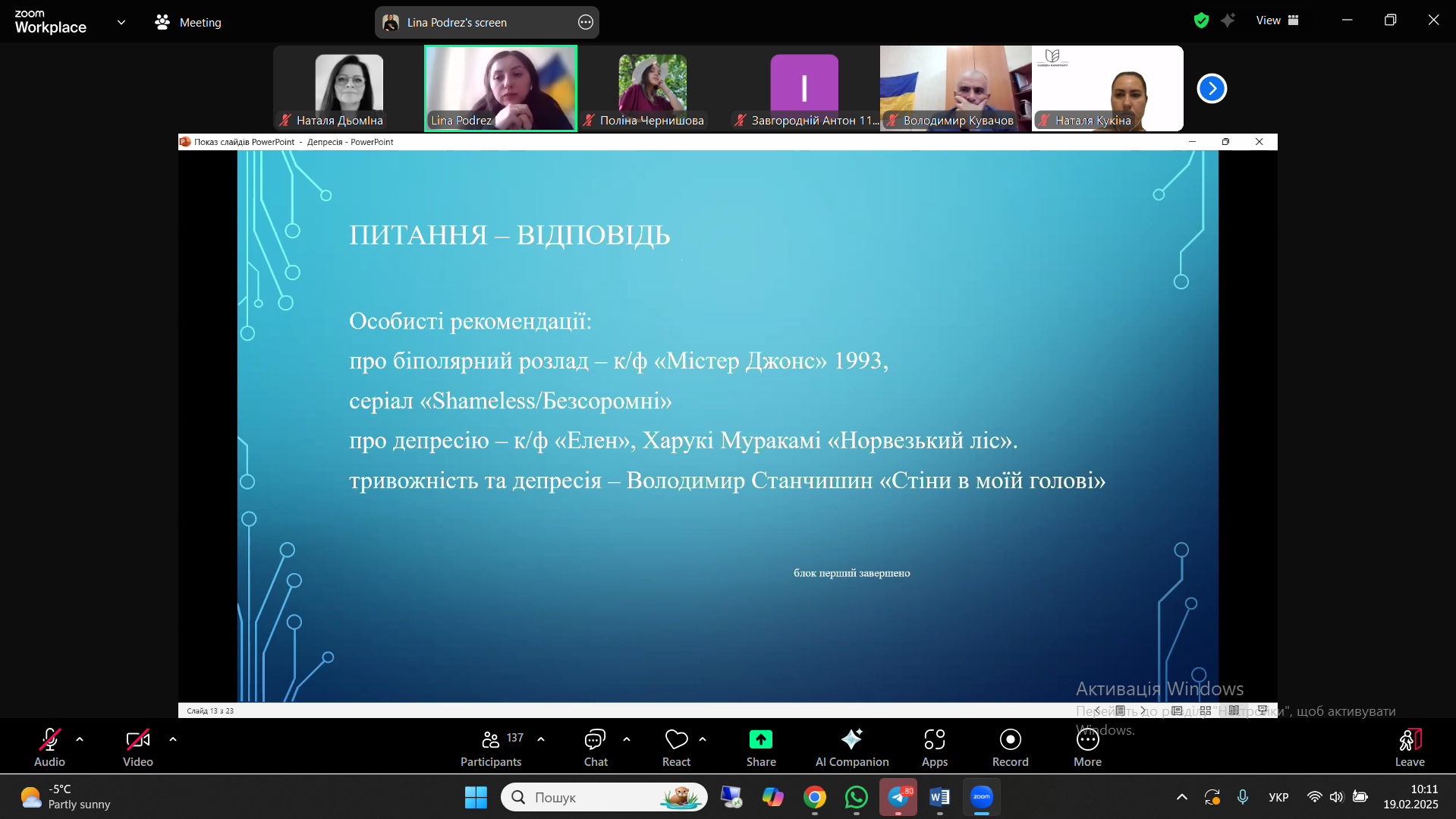This screenshot has height=819, width=1456.
Task: Open Microsoft Word from the taskbar
Action: pos(940,797)
